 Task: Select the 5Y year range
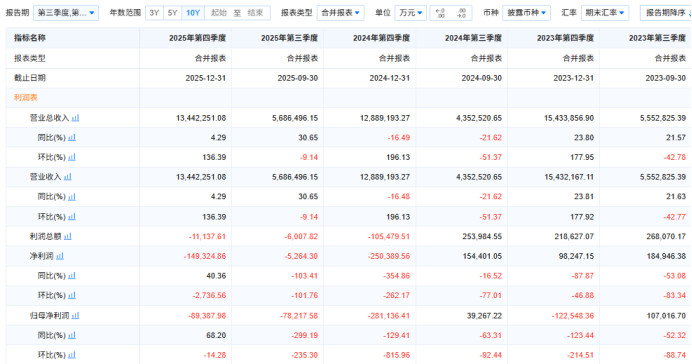173,13
